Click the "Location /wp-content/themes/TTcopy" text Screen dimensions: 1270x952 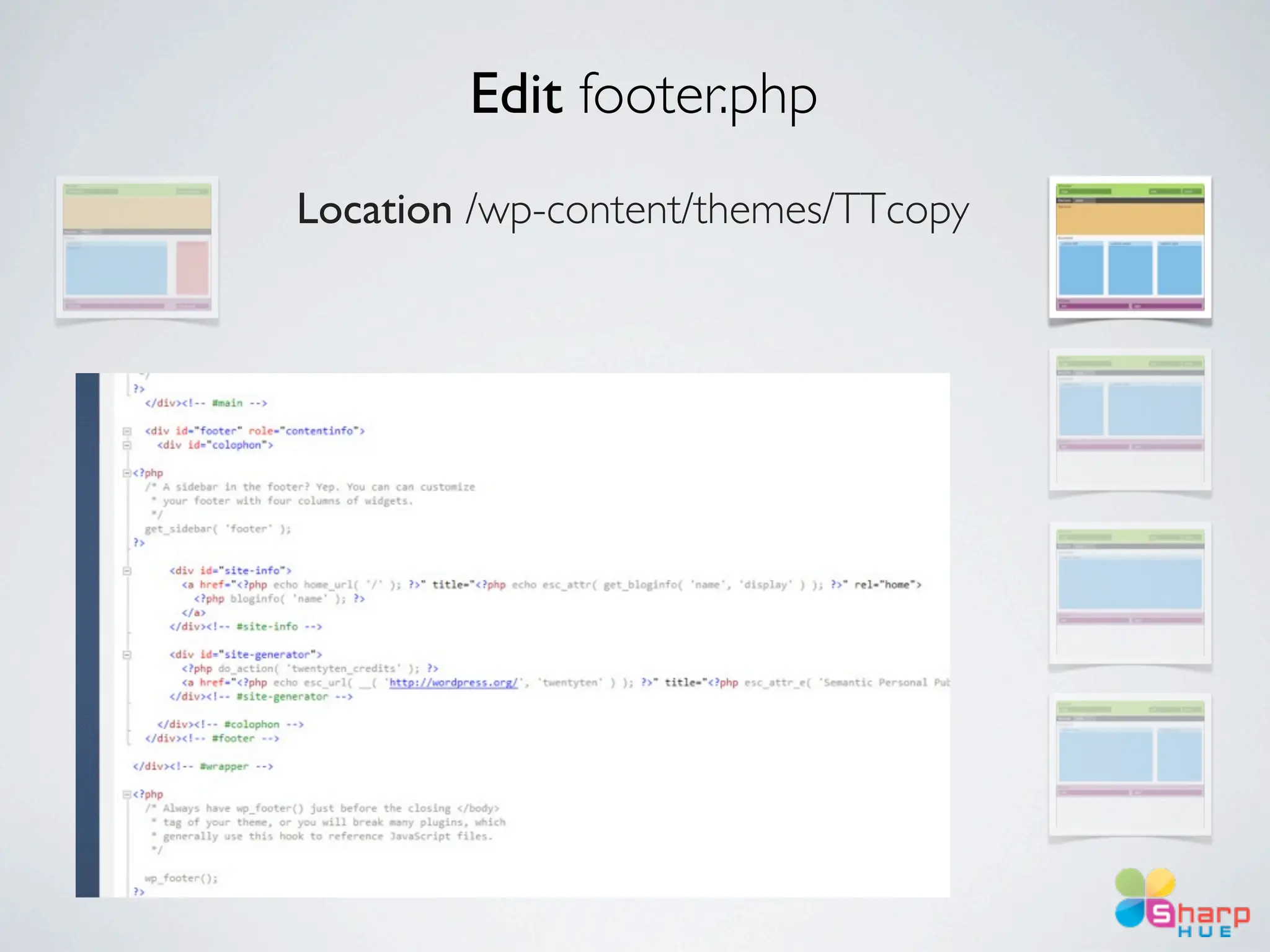(633, 211)
